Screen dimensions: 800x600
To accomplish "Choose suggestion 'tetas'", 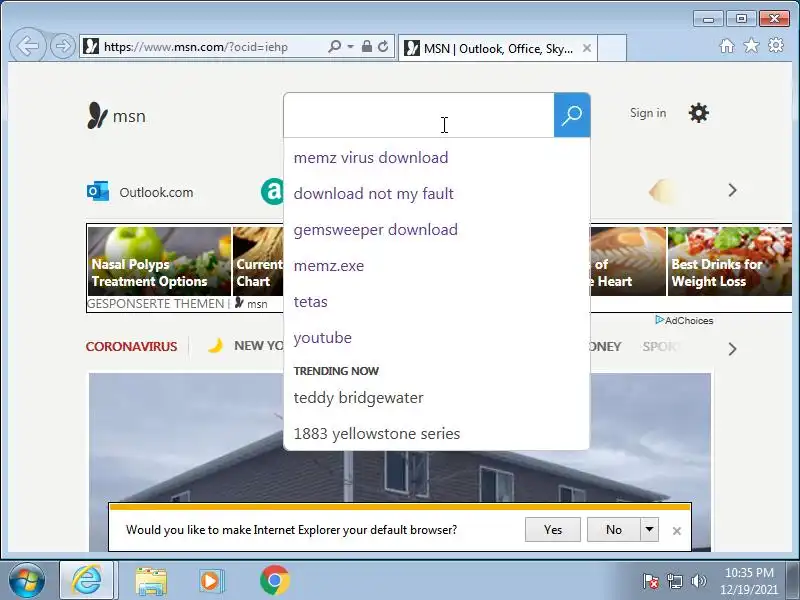I will [x=437, y=302].
